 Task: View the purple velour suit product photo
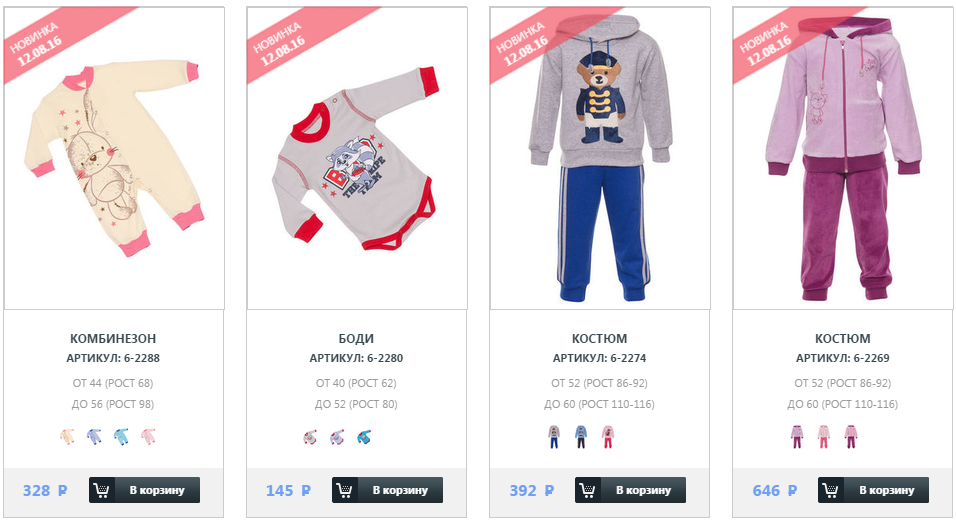[843, 158]
